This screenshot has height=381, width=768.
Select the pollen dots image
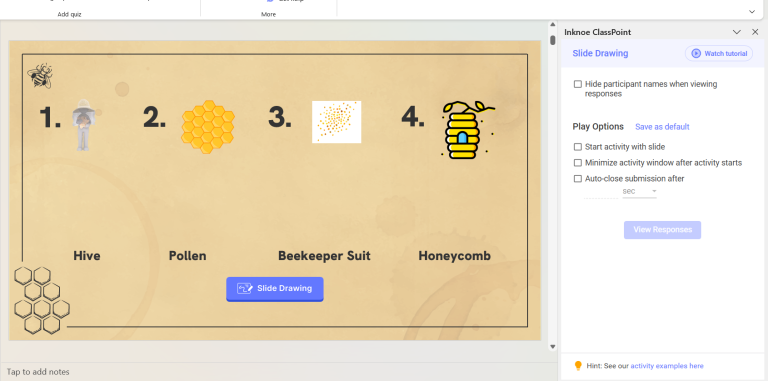pyautogui.click(x=336, y=122)
